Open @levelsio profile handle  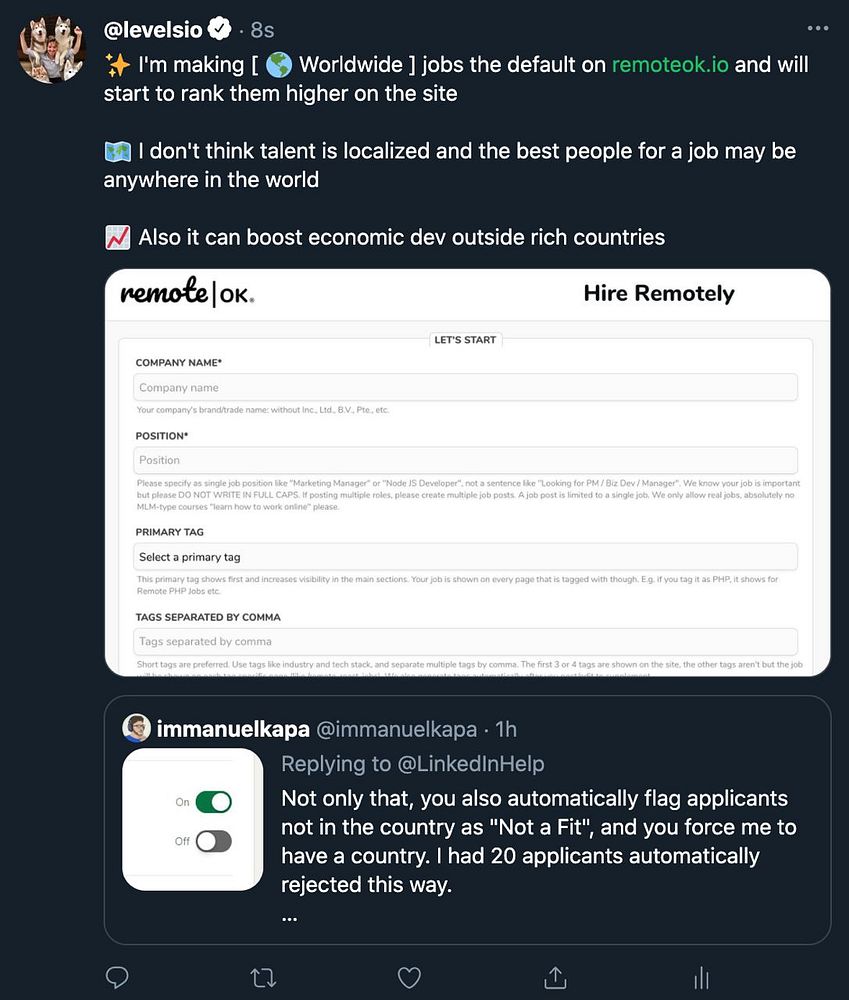coord(153,29)
